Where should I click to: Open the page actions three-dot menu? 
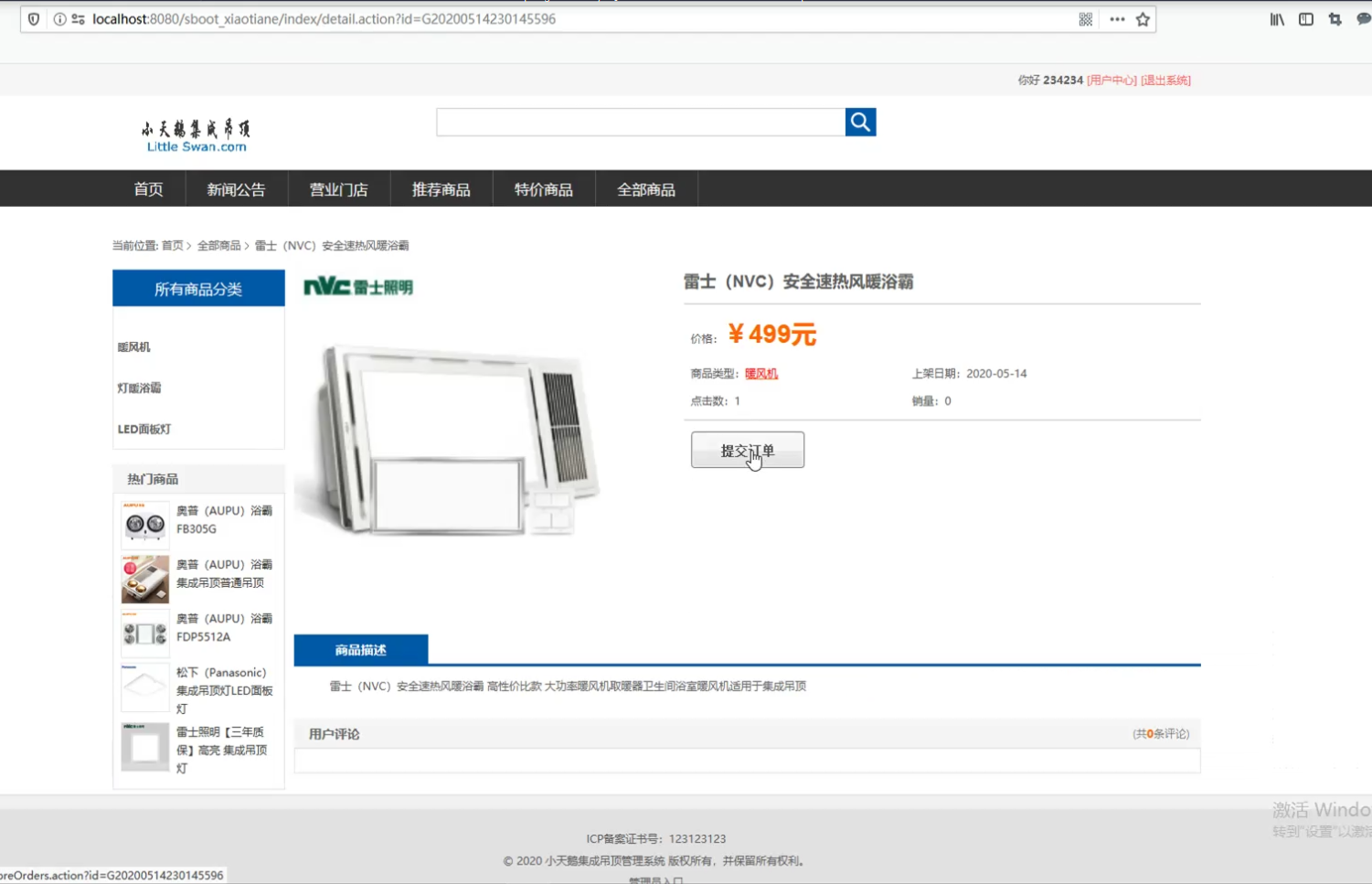click(x=1117, y=19)
